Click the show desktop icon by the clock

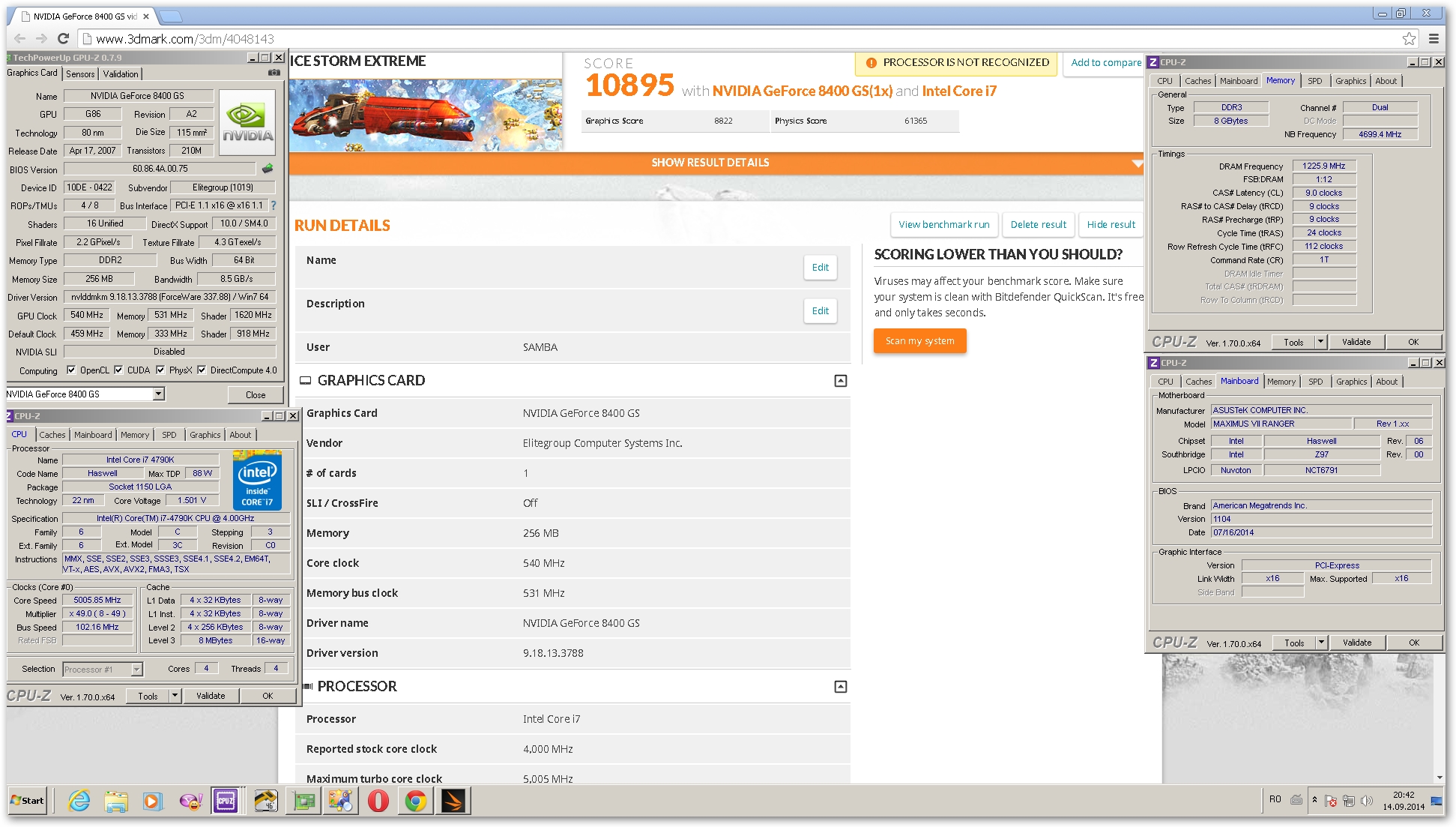tap(1437, 801)
